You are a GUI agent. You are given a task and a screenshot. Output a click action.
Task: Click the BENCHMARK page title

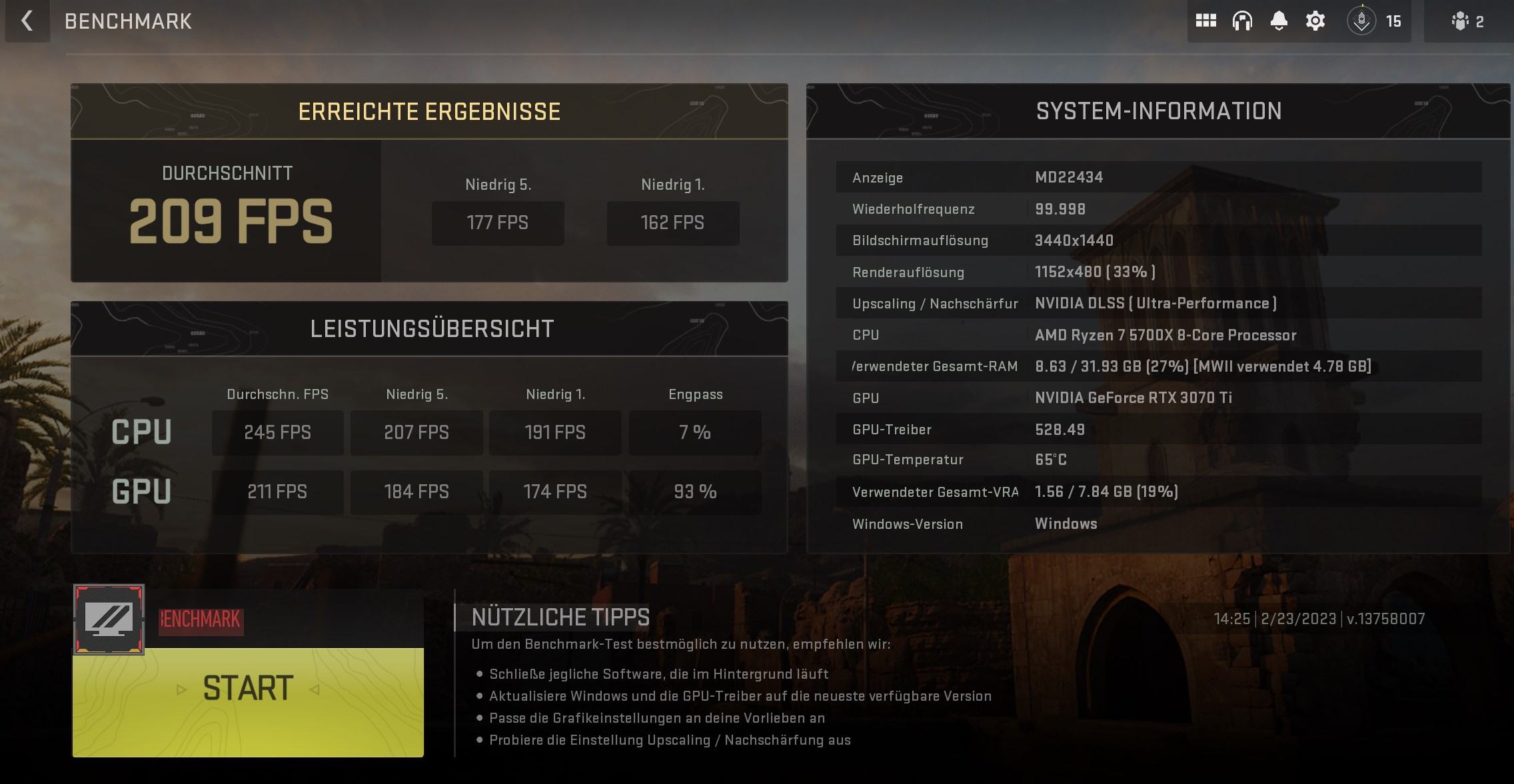[128, 21]
